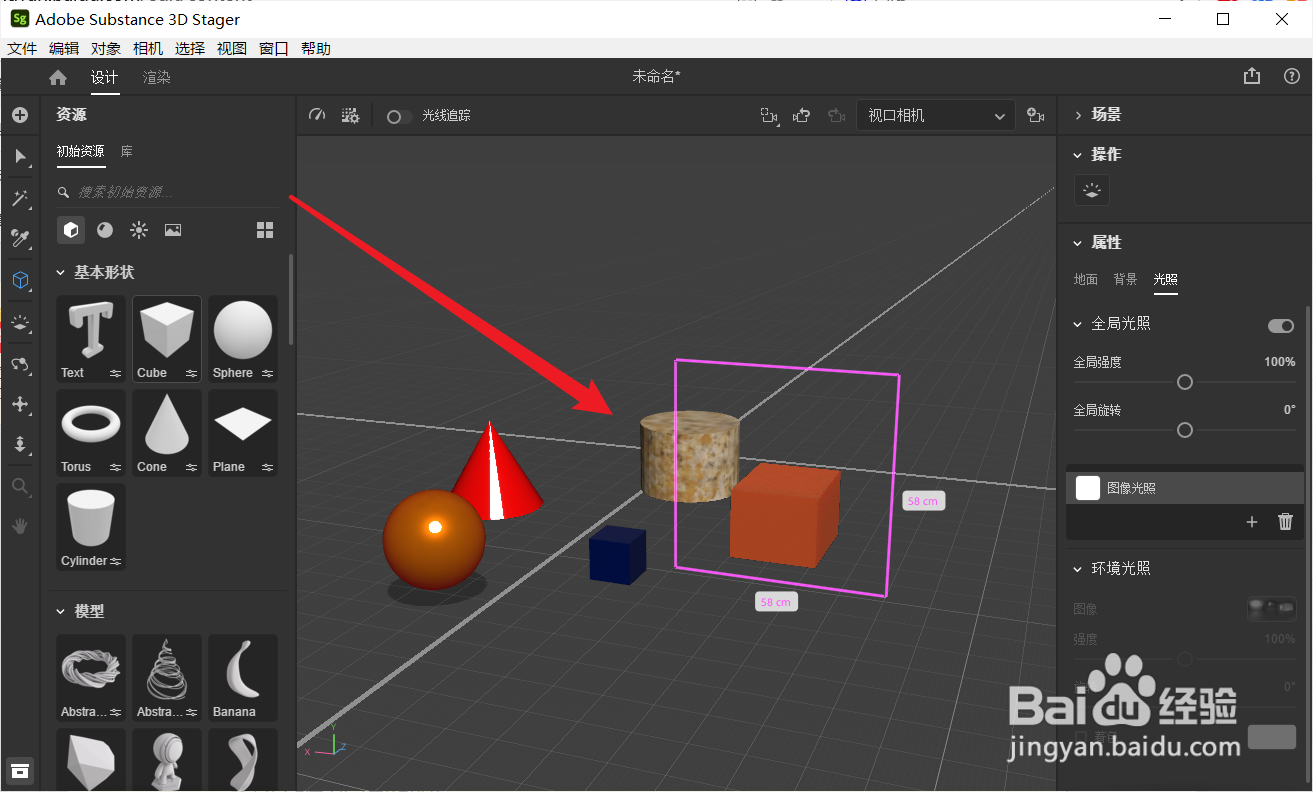Click the camera icon right of the dropdown
Viewport: 1313px width, 792px height.
(x=1036, y=116)
